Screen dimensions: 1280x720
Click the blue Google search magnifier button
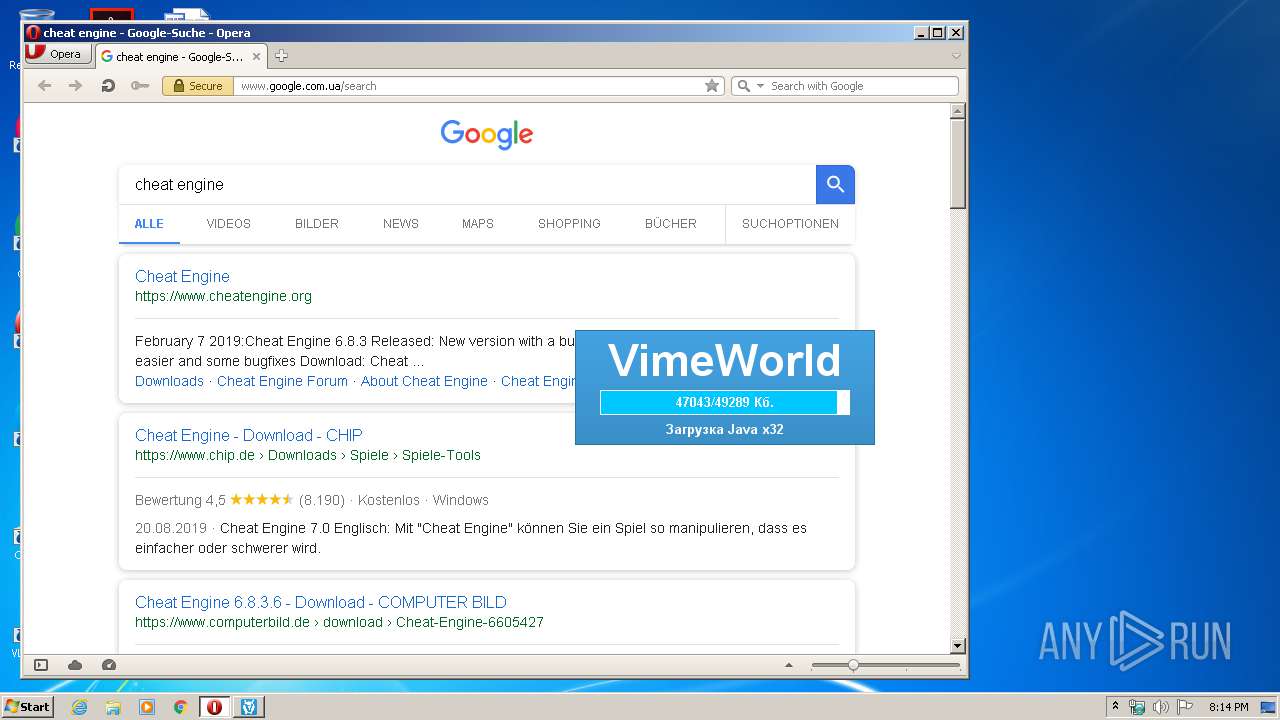coord(835,184)
